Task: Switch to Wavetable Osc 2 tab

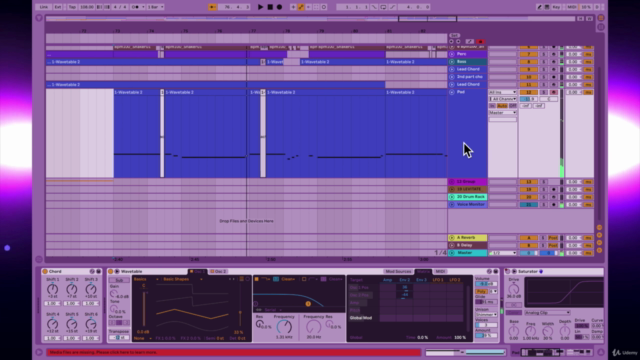Action: coord(218,271)
